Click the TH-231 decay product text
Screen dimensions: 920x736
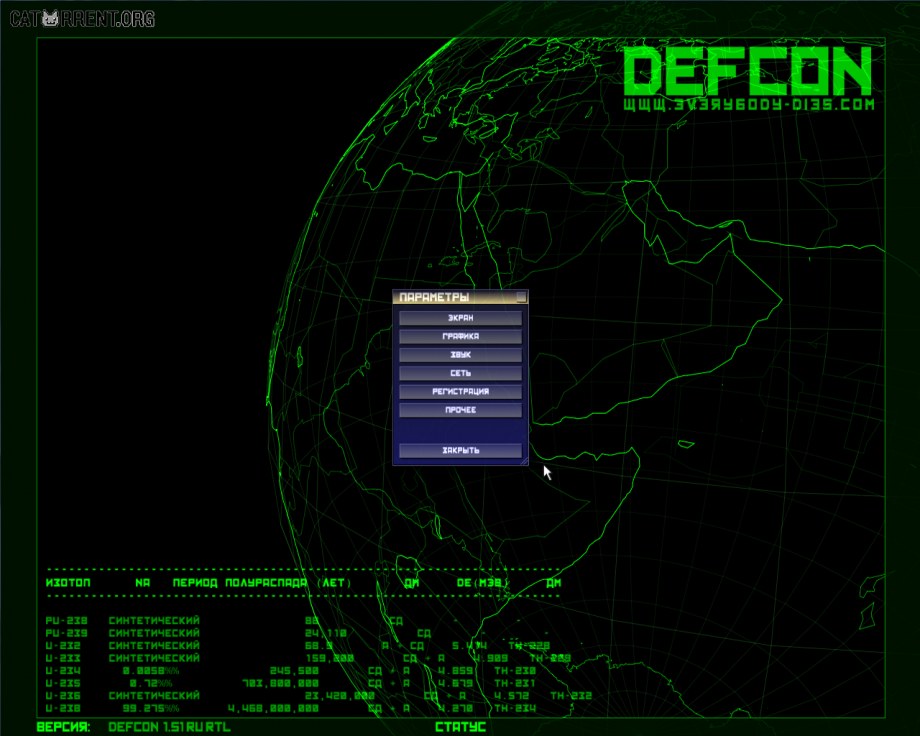tap(515, 683)
